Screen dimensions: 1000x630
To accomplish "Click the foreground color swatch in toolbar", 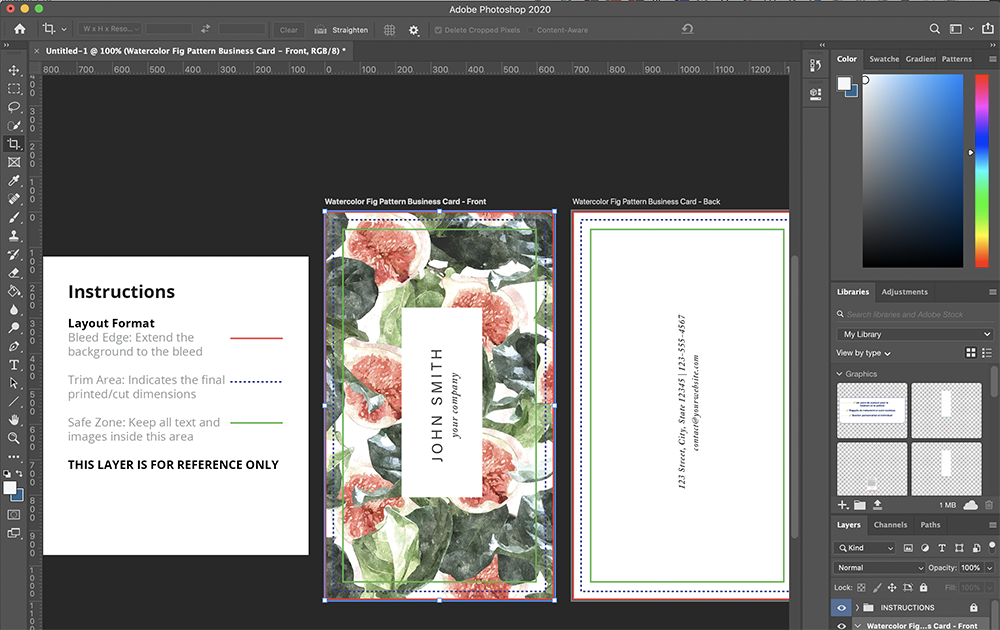I will tap(10, 488).
